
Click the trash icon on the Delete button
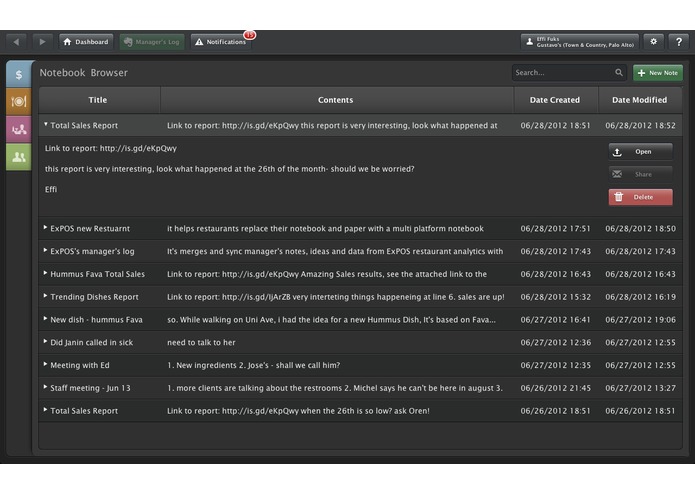pos(619,197)
